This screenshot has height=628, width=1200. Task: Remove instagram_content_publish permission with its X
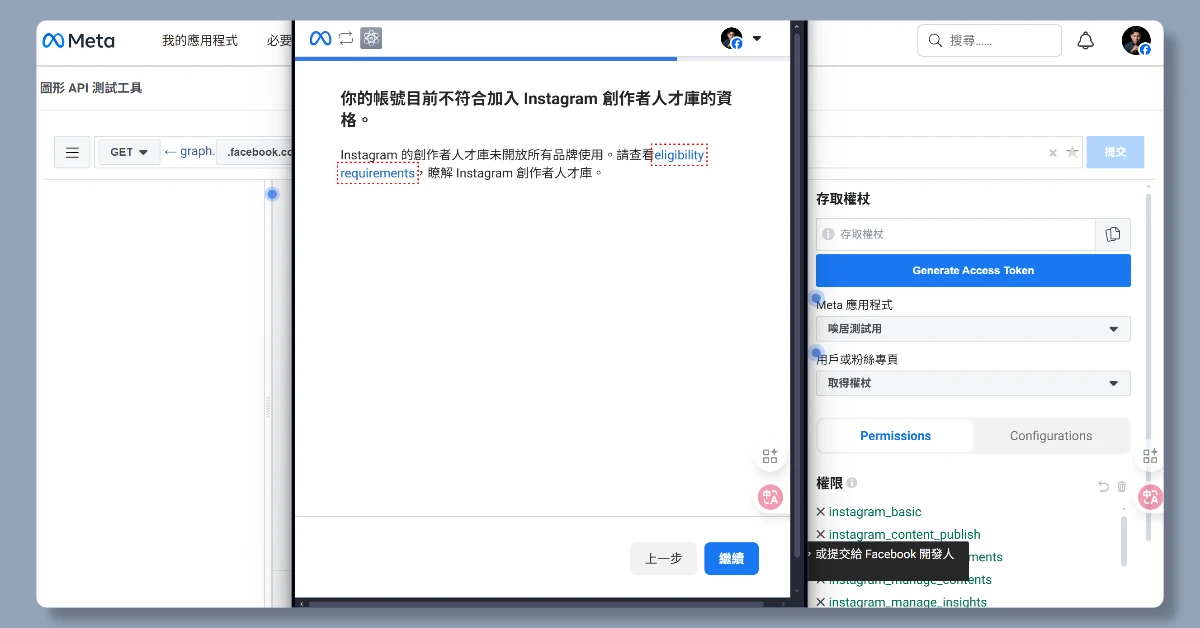[821, 535]
